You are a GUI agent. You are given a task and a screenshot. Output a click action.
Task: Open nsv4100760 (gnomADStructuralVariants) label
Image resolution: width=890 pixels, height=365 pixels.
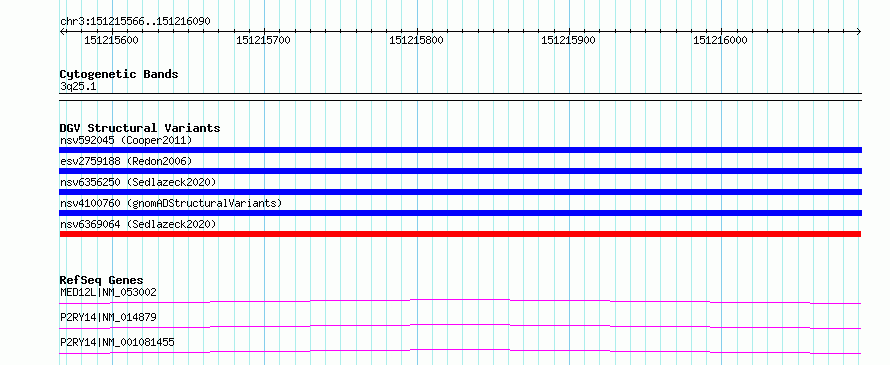[x=170, y=203]
